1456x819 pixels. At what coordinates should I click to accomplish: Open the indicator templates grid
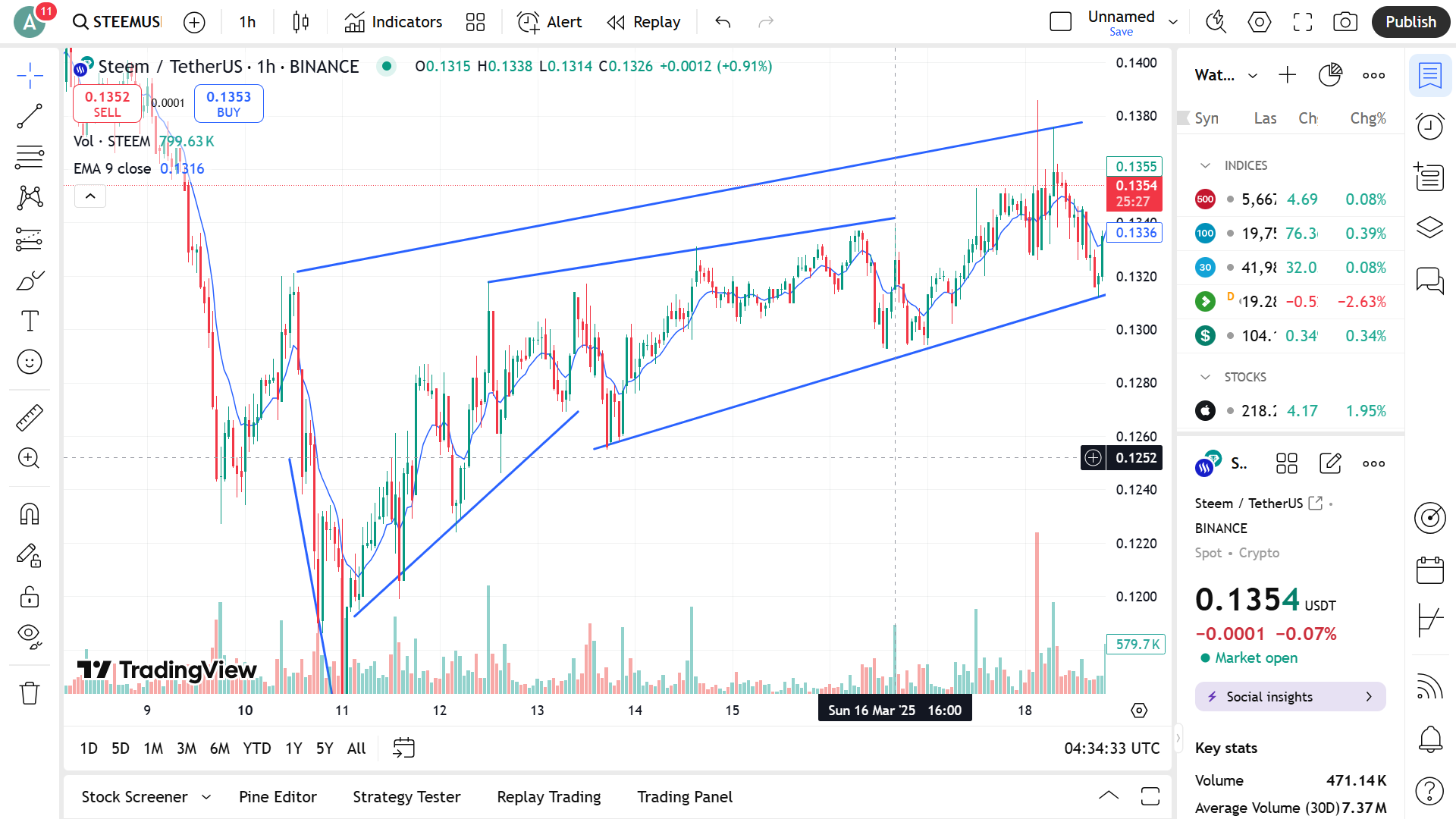point(475,22)
